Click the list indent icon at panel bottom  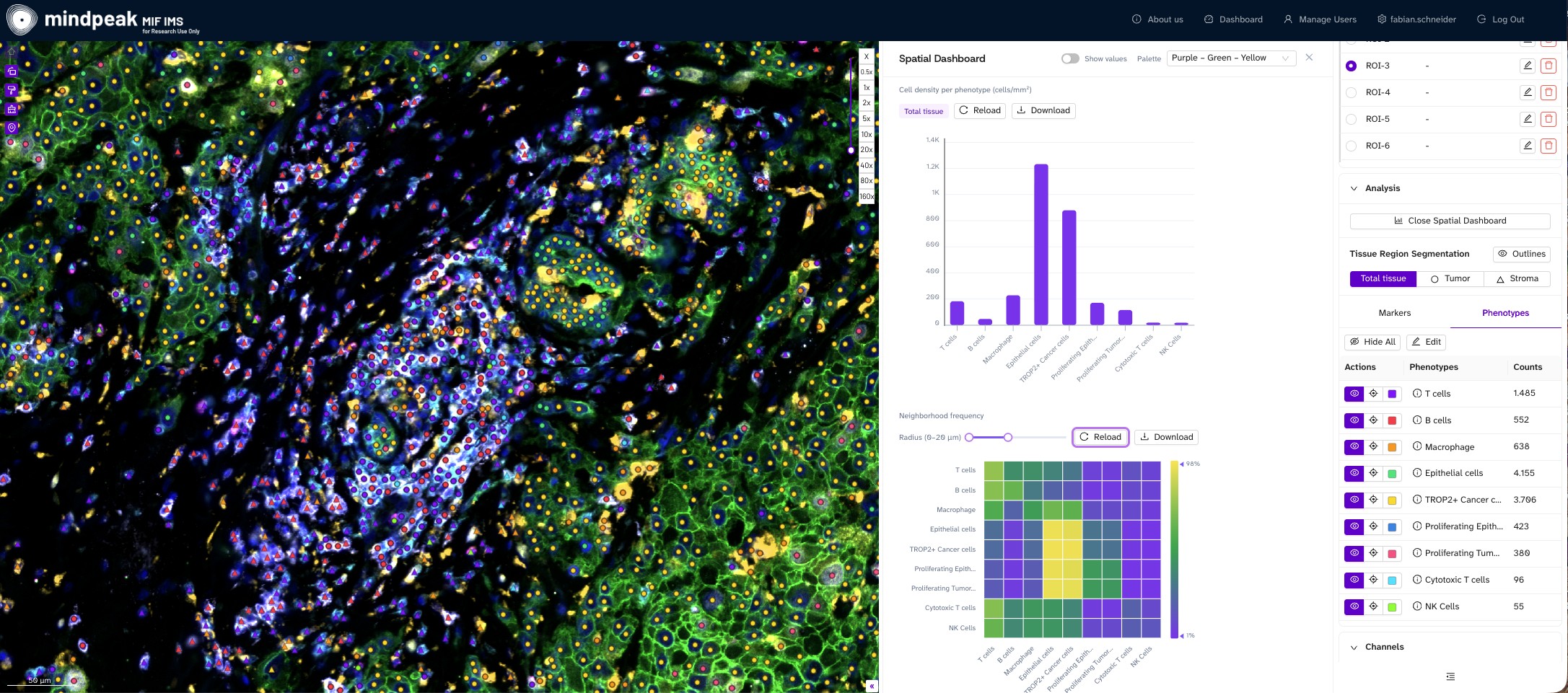(1450, 676)
